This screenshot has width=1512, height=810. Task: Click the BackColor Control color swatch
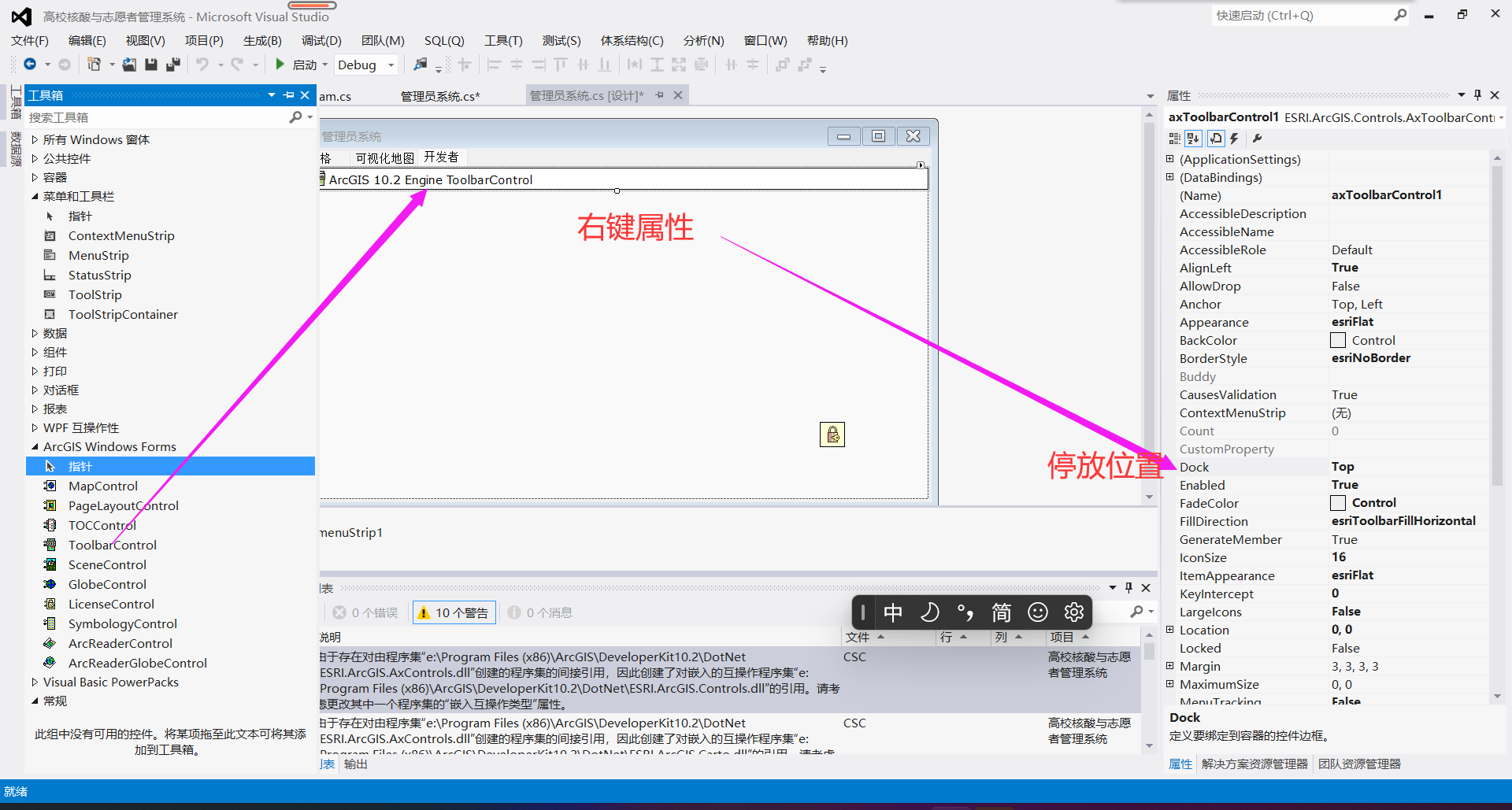(x=1338, y=340)
